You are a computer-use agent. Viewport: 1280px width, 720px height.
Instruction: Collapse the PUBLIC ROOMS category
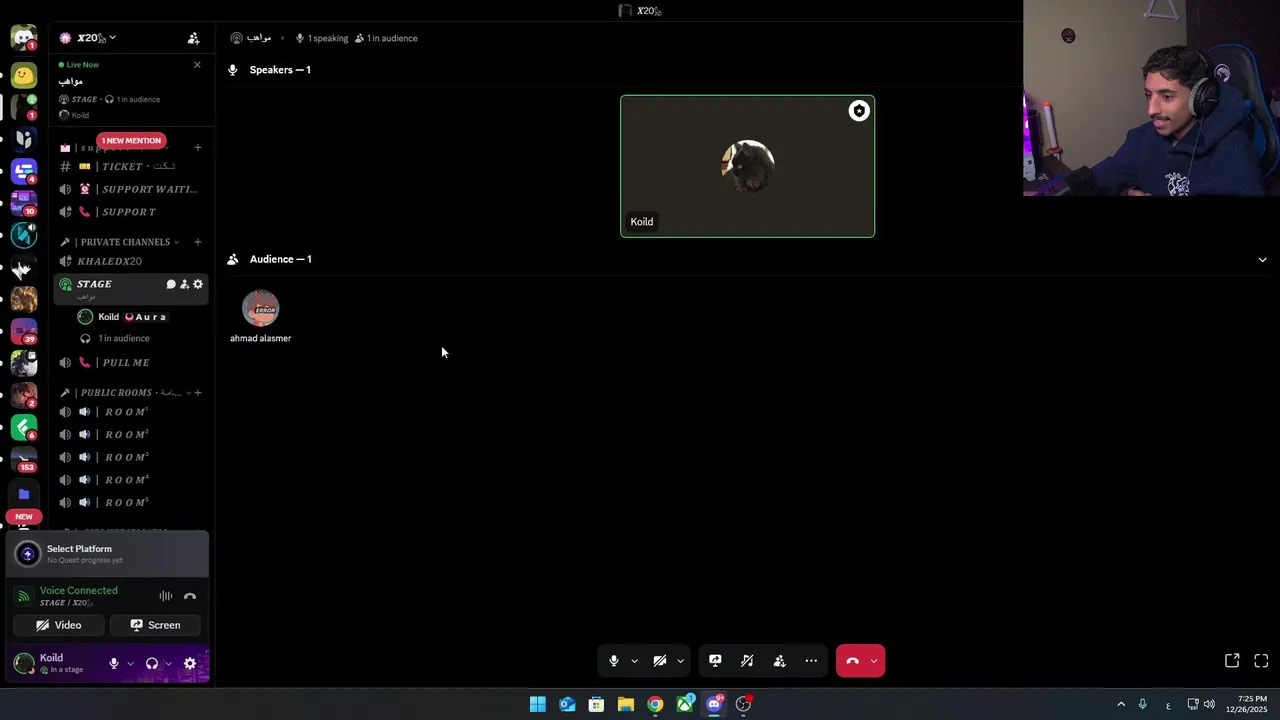[125, 393]
